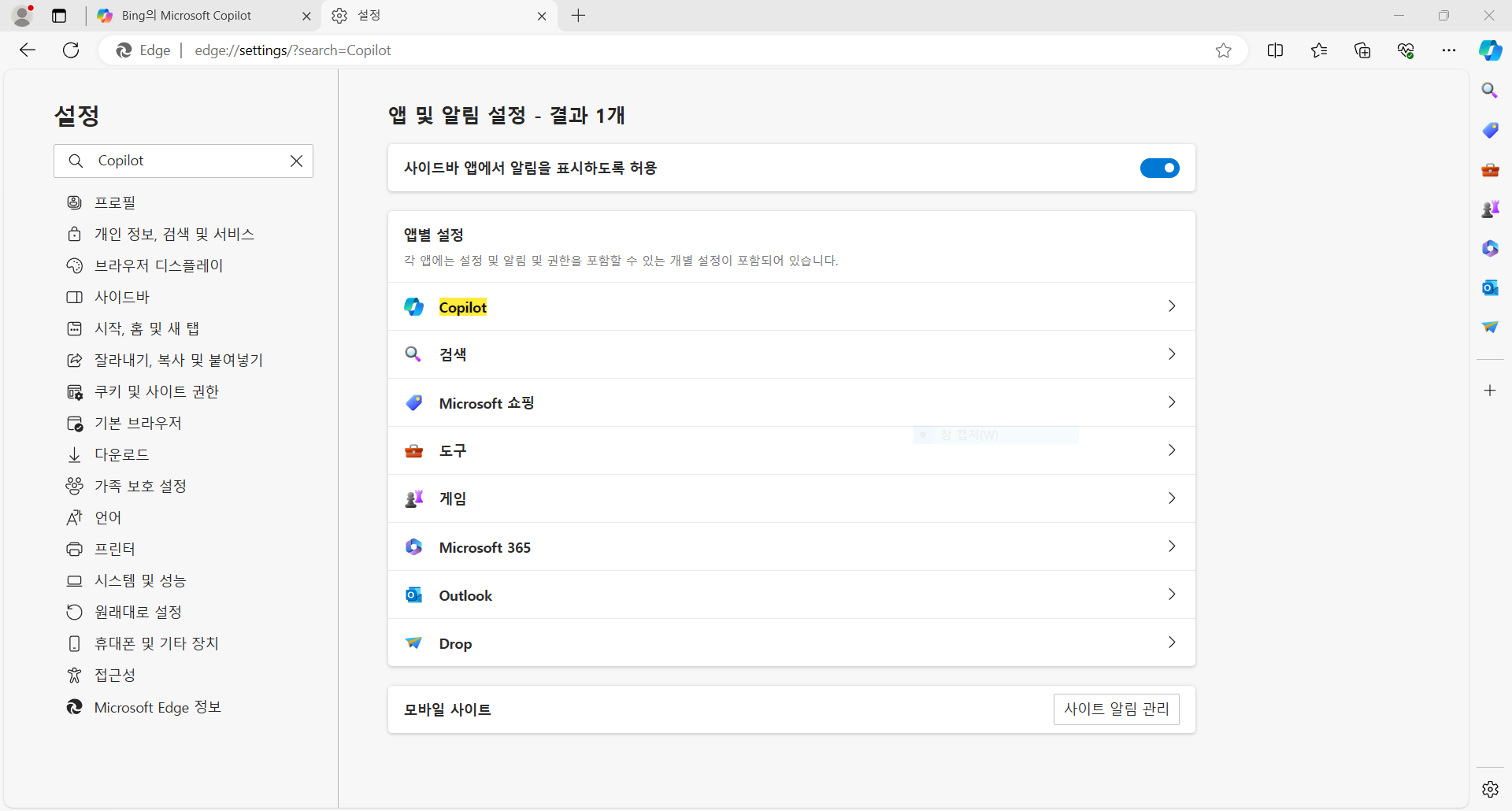Screen dimensions: 1512x811
Task: Click the profile avatar in the title bar
Action: 24,15
